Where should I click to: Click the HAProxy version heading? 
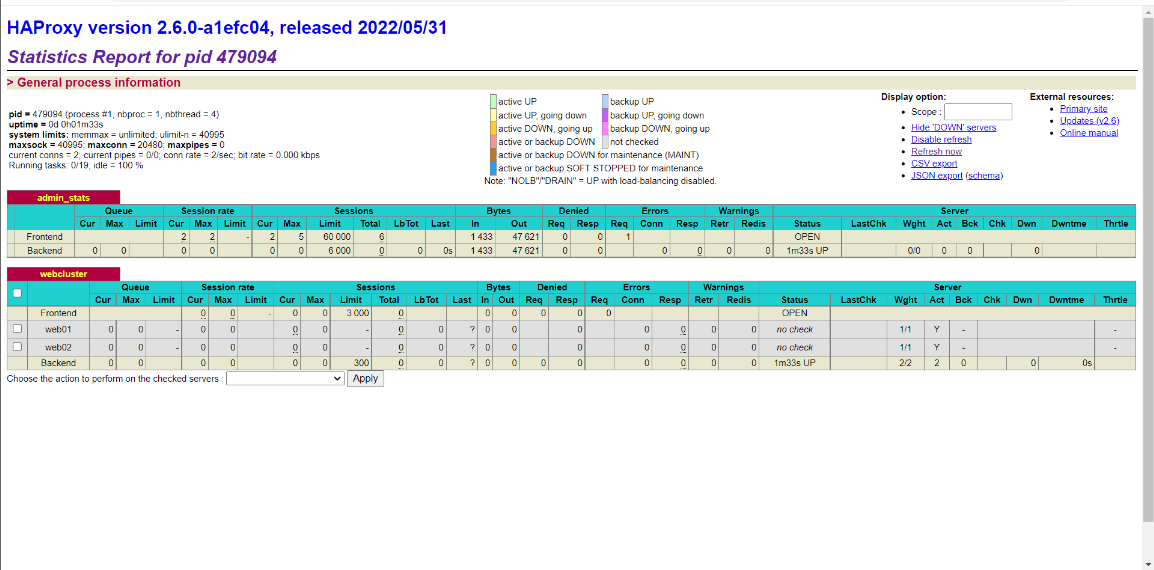[x=227, y=28]
